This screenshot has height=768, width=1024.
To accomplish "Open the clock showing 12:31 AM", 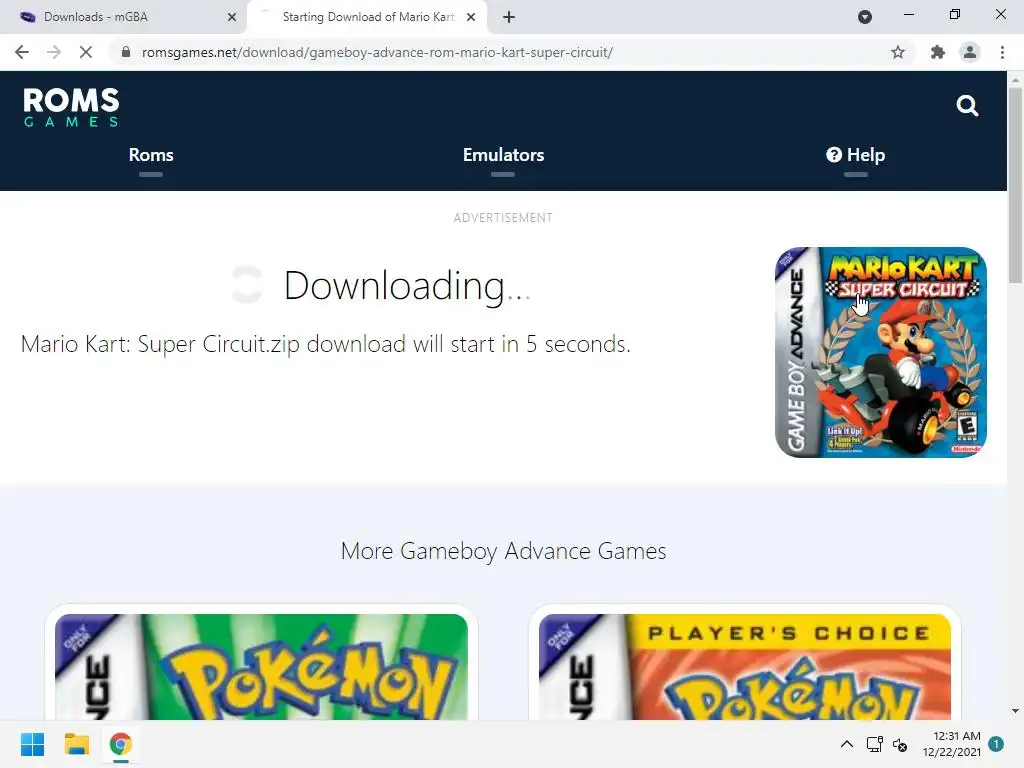I will 952,744.
